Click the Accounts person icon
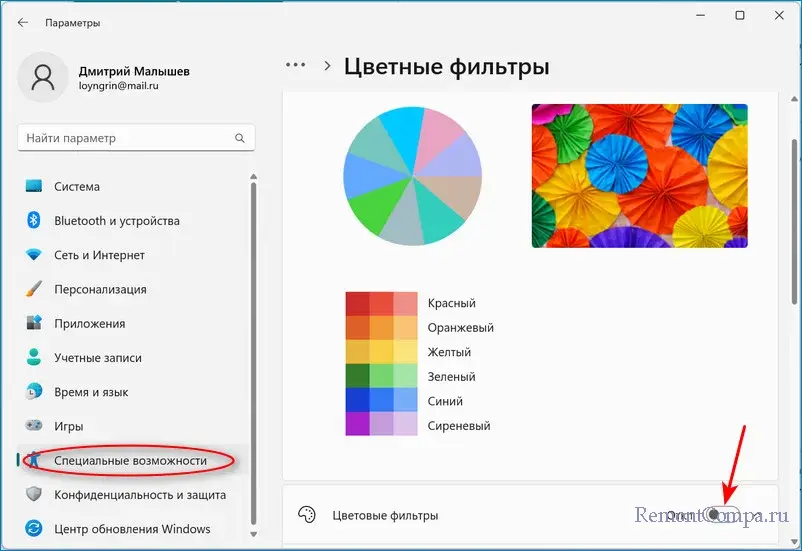This screenshot has height=551, width=802. [34, 357]
